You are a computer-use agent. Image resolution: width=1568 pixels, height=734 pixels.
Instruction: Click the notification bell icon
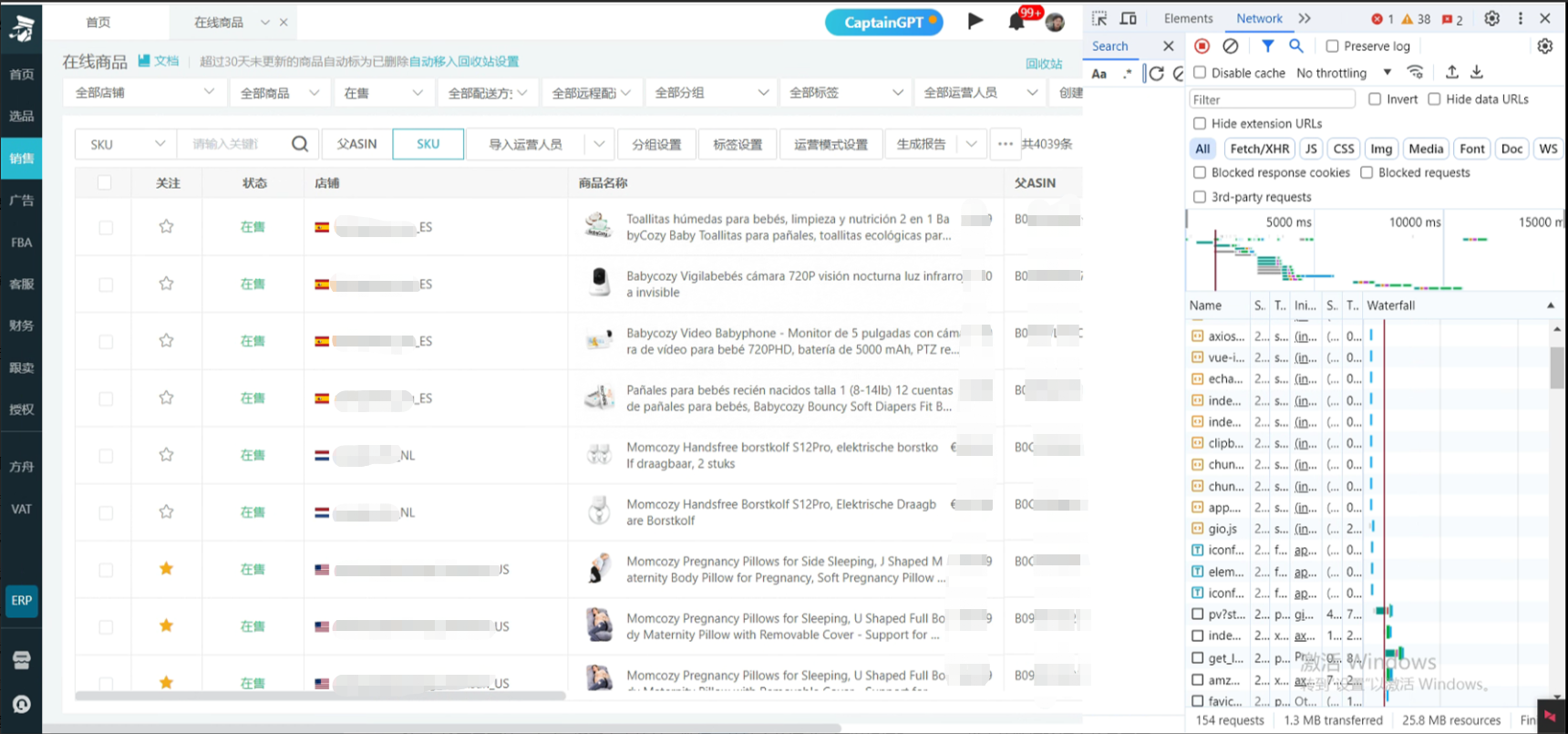(x=1016, y=22)
